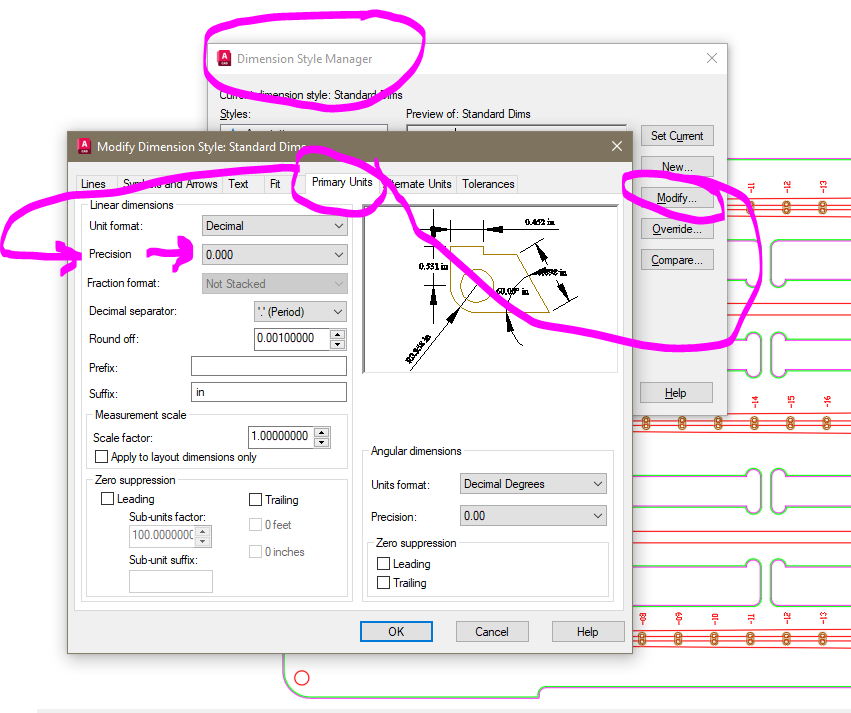Open angular Units format Decimal Degrees dropdown
Viewport: 851px width, 713px height.
pos(533,484)
